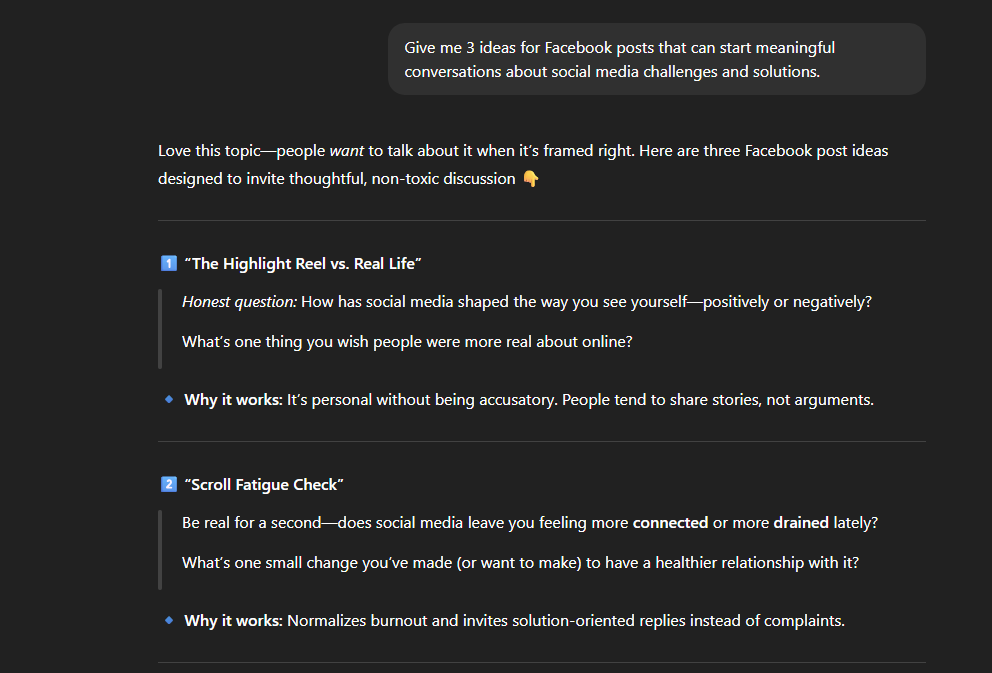Image resolution: width=992 pixels, height=673 pixels.
Task: Click the bold word "connected"
Action: (x=670, y=523)
